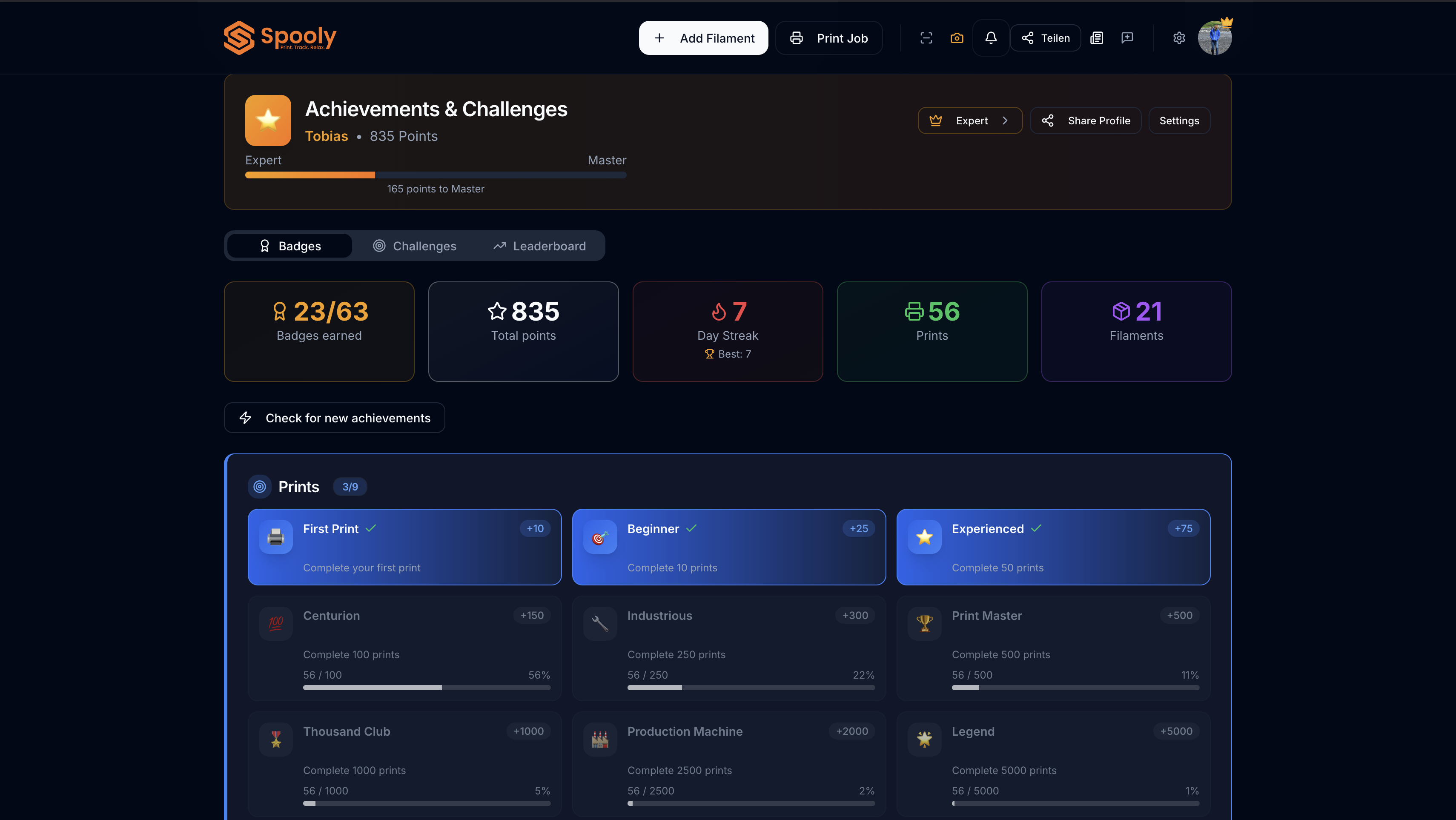Click the Spooly logo

coord(280,38)
